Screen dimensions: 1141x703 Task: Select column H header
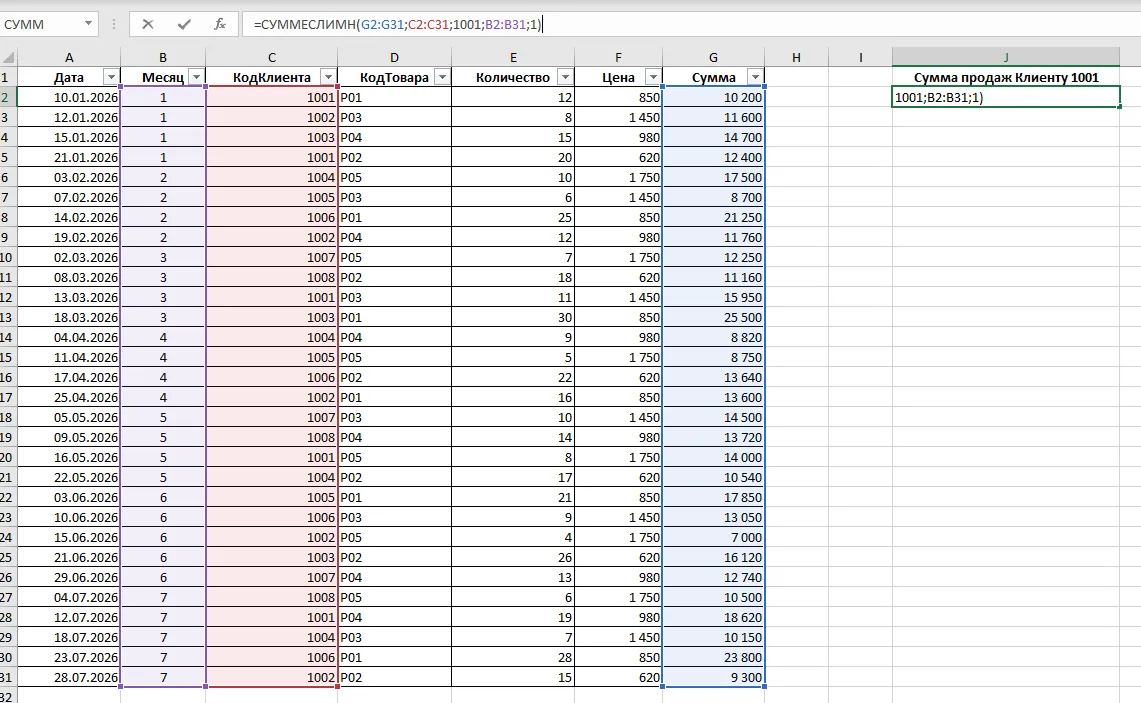point(796,57)
